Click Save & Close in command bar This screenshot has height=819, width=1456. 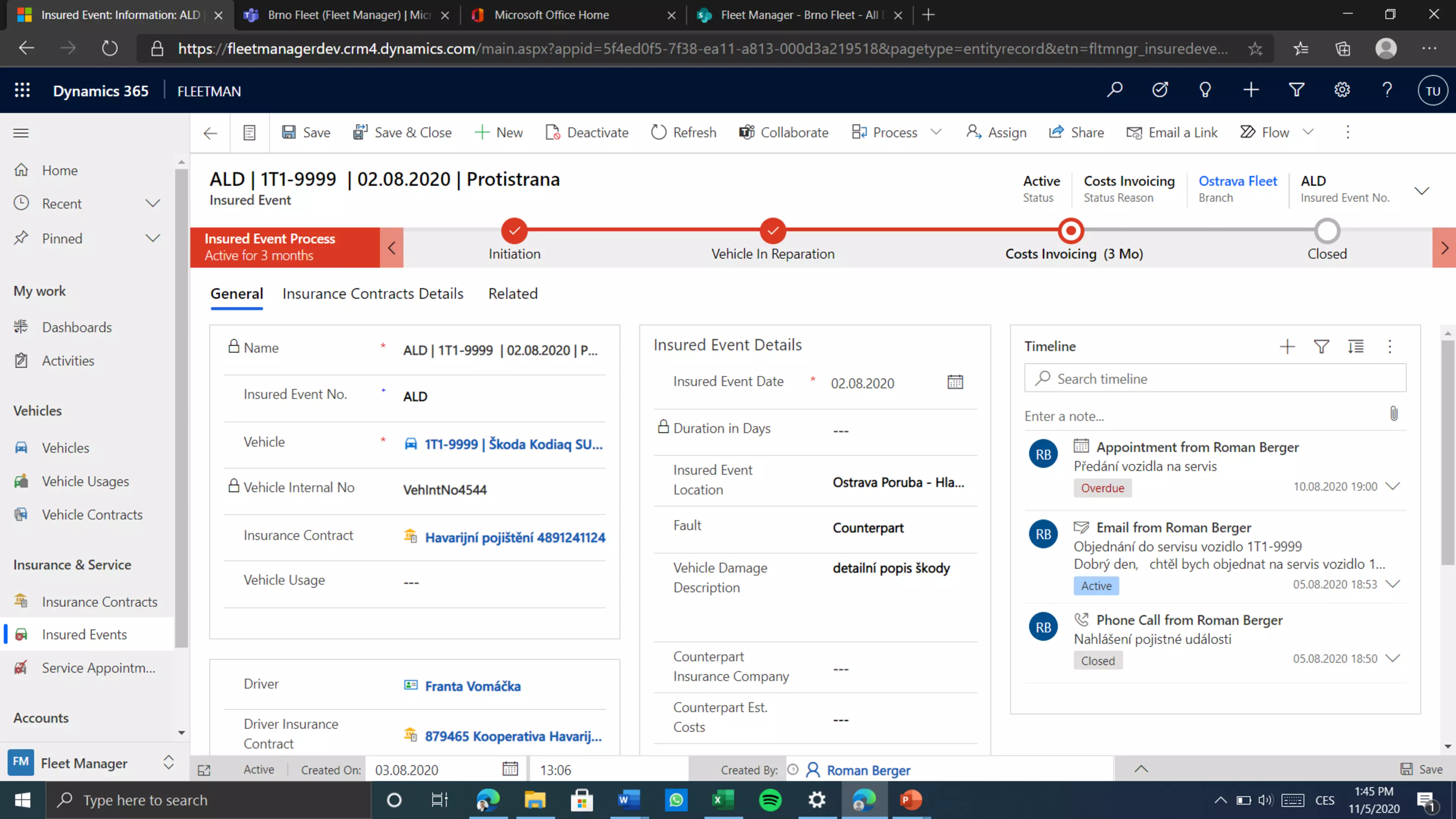click(x=402, y=132)
